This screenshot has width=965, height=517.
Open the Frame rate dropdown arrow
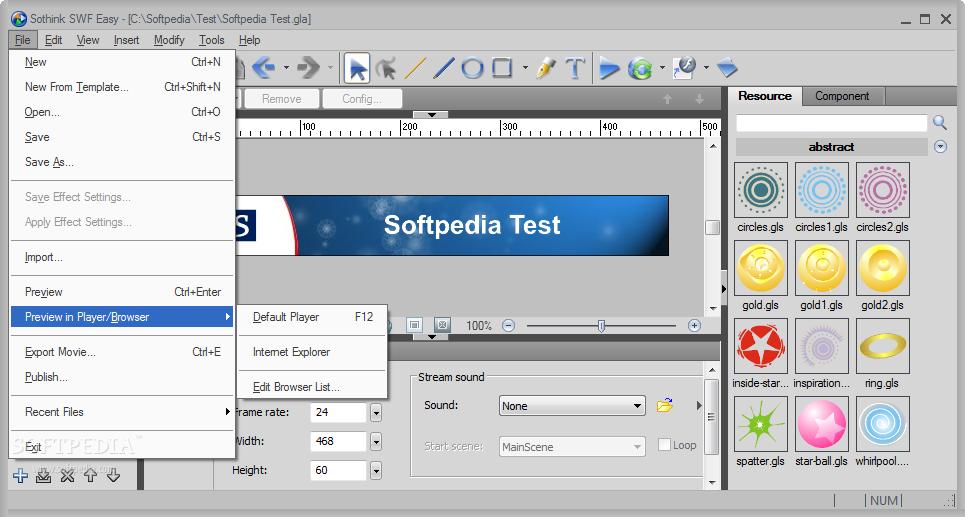click(376, 412)
